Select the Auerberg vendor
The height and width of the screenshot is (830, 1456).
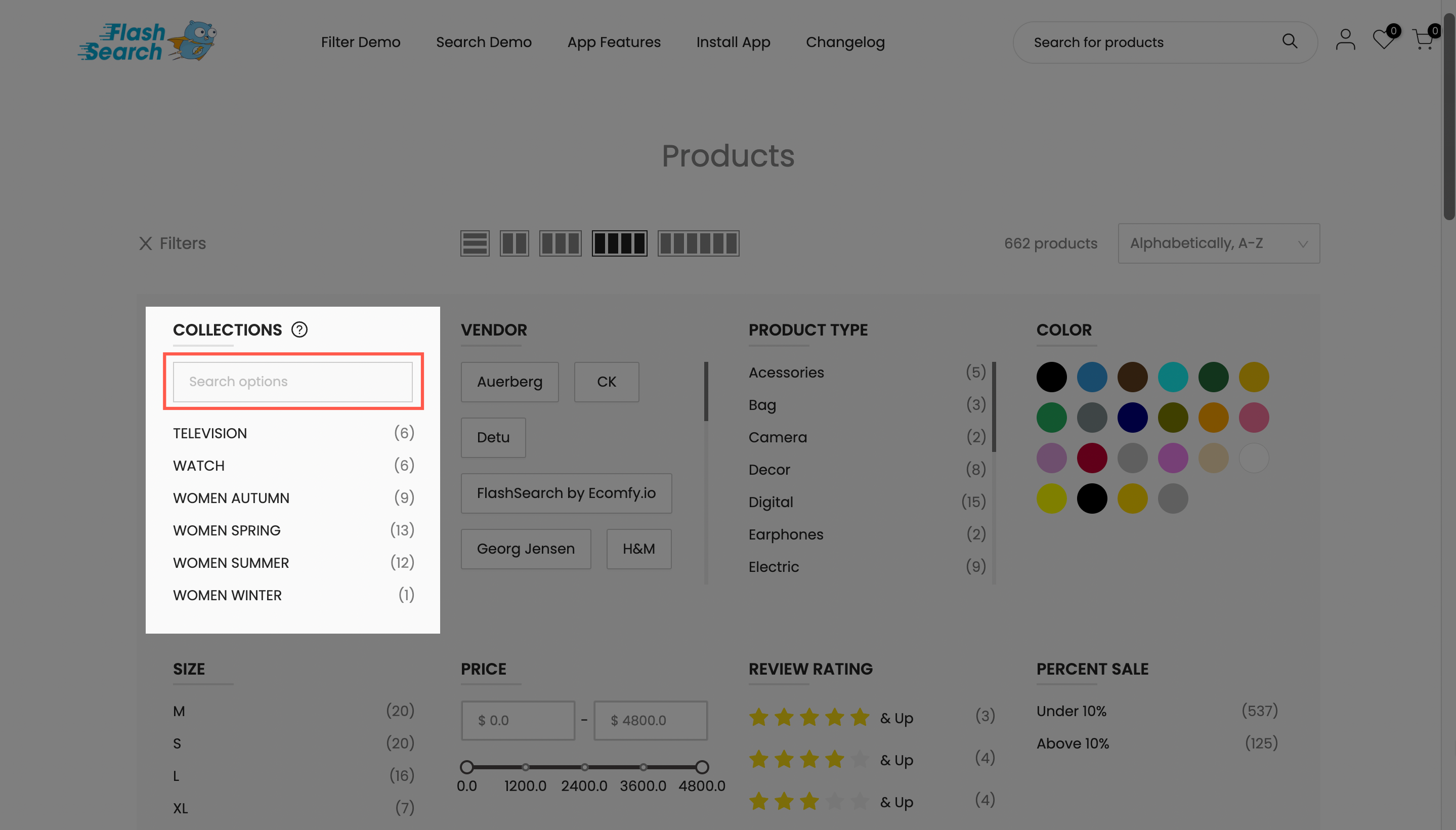pyautogui.click(x=509, y=382)
